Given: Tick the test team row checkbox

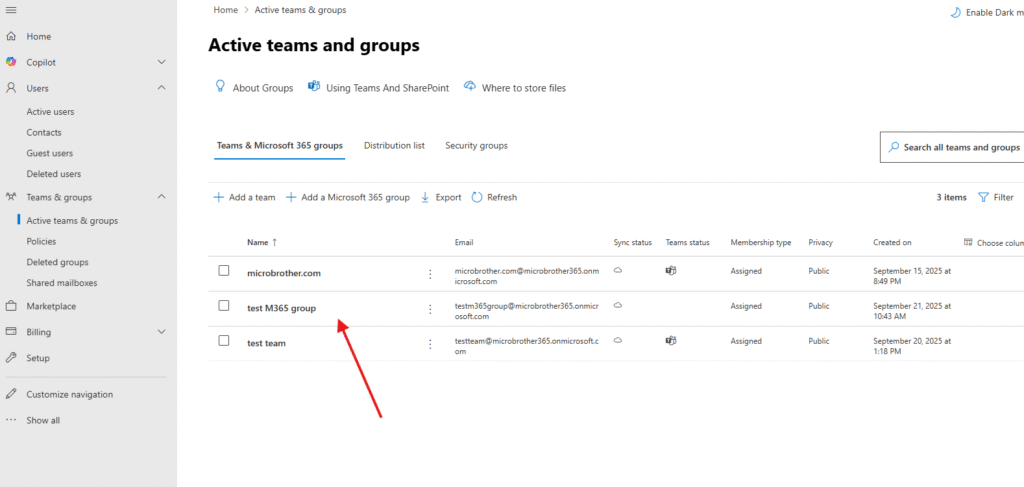Looking at the screenshot, I should 224,342.
